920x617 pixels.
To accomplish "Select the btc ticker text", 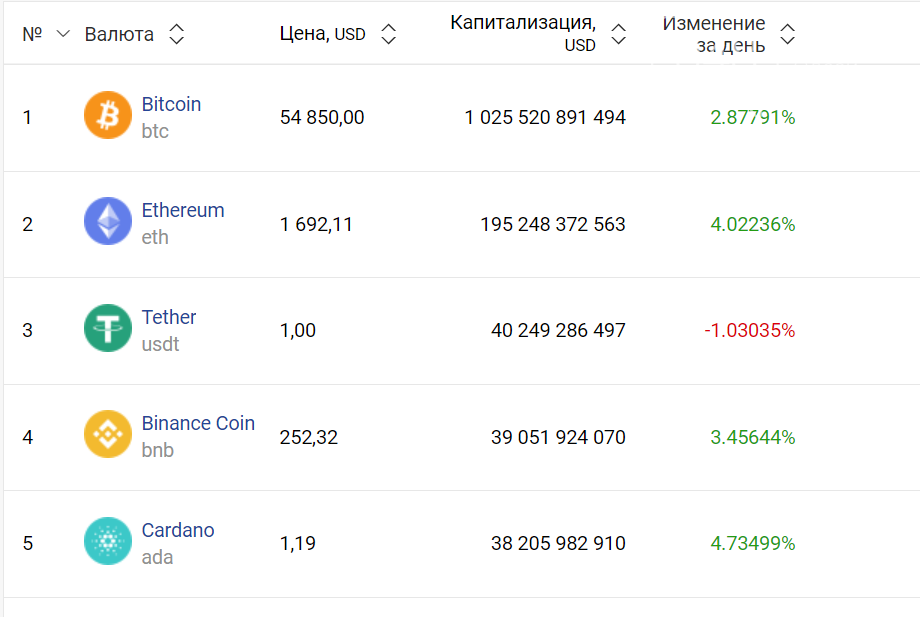I will (x=155, y=131).
